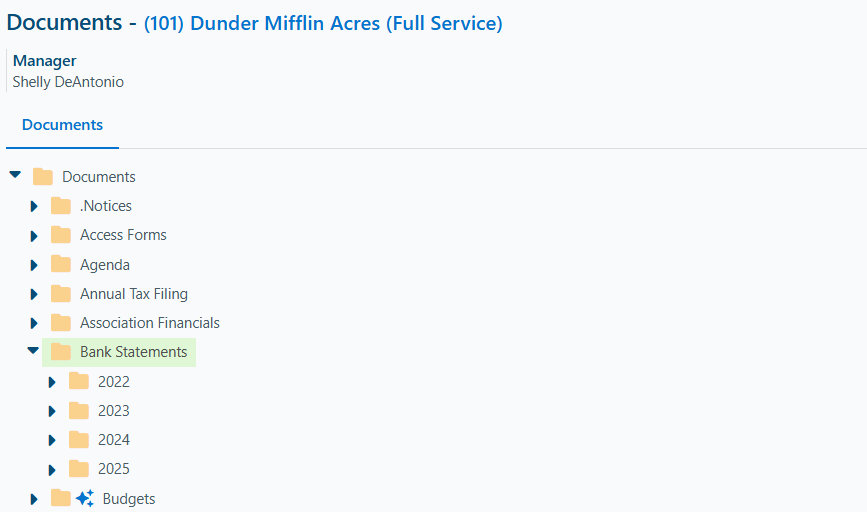Switch to the Documents tab
This screenshot has width=867, height=512.
[x=62, y=125]
